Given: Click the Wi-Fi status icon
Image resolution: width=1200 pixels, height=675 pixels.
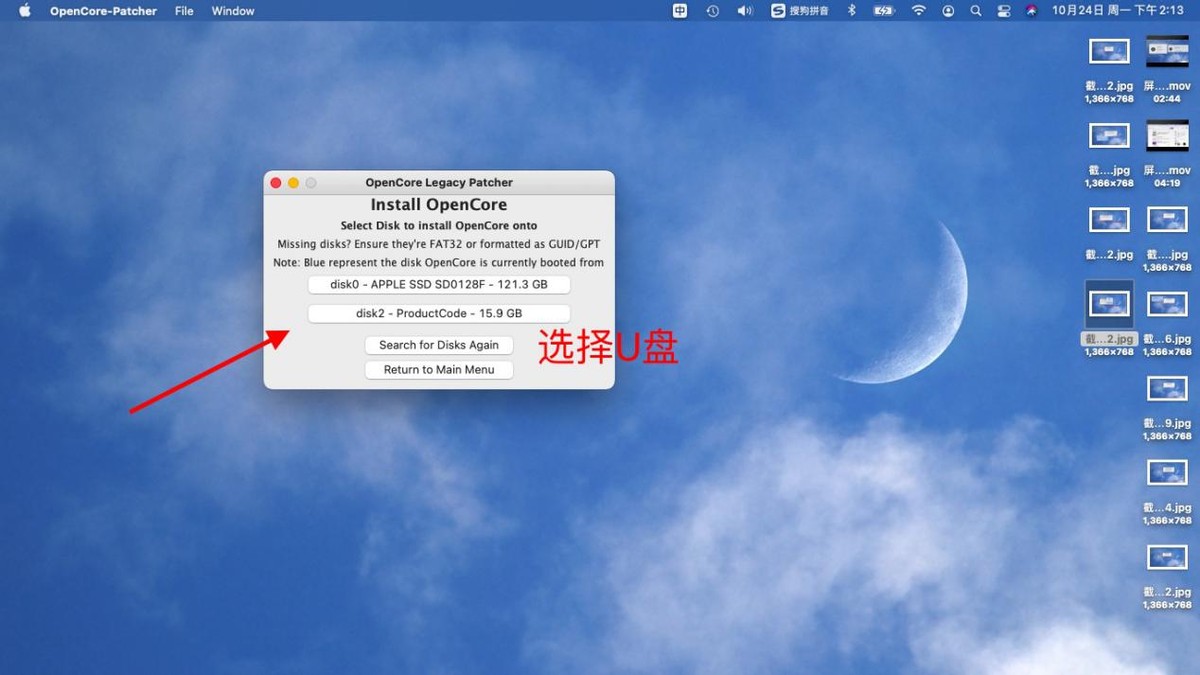Looking at the screenshot, I should tap(918, 11).
